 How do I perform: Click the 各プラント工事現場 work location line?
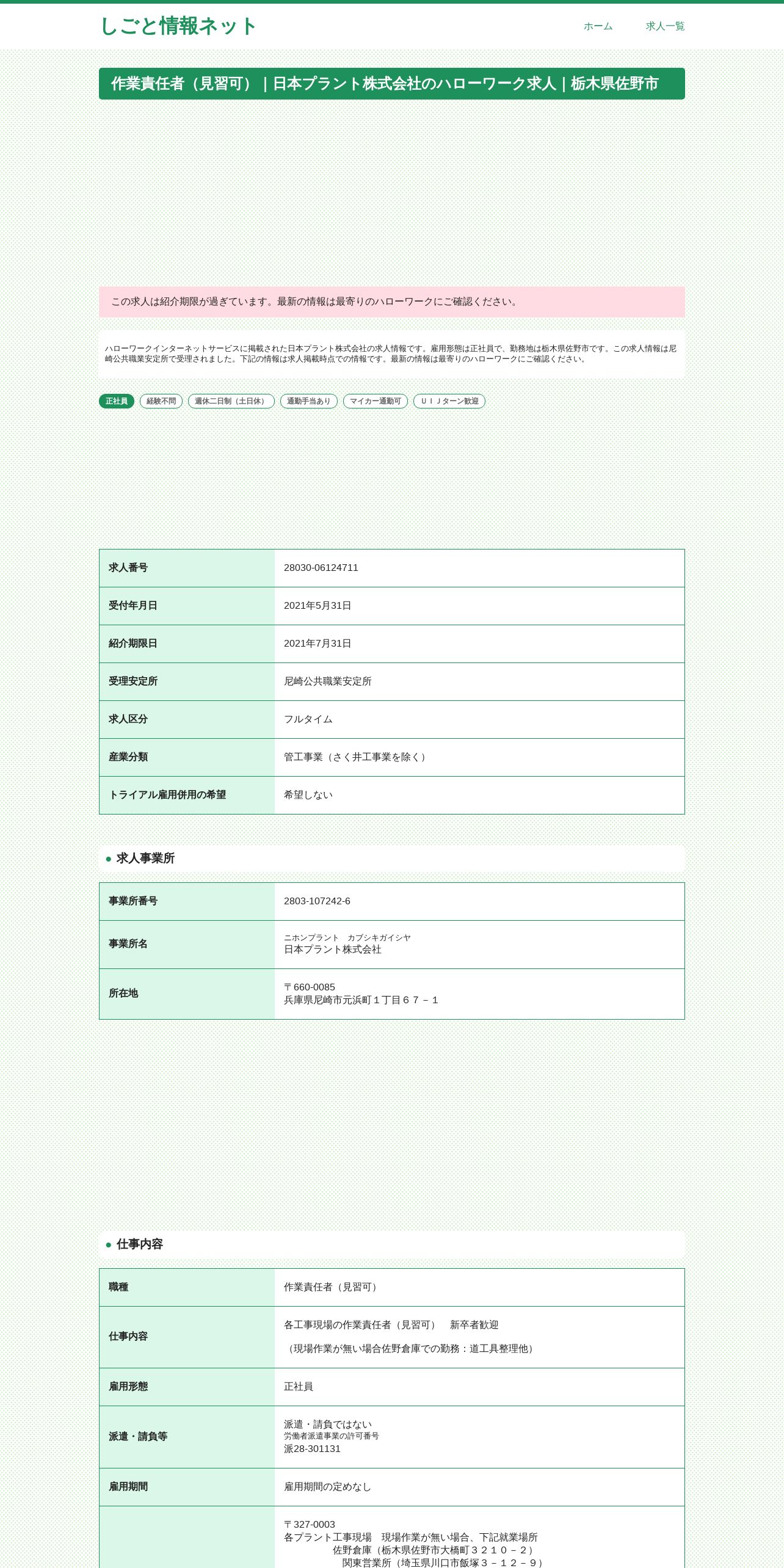tap(411, 1537)
